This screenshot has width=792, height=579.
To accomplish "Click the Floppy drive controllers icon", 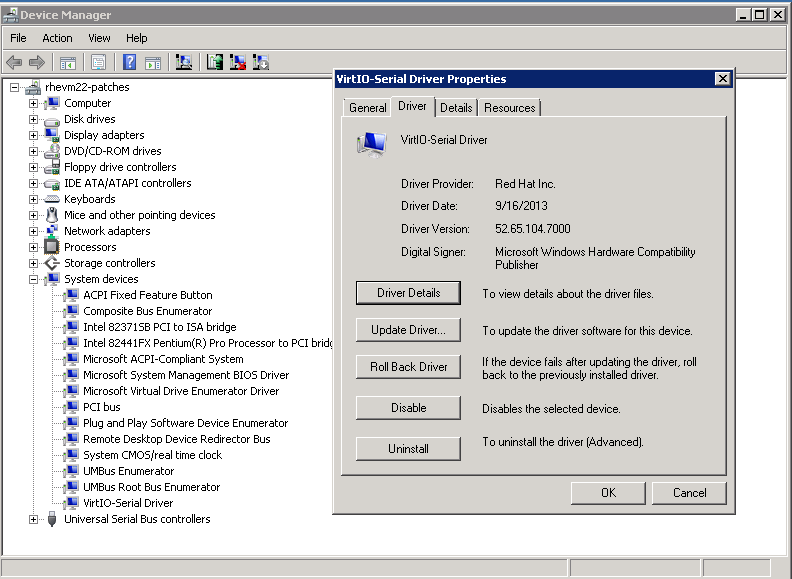I will pyautogui.click(x=52, y=167).
